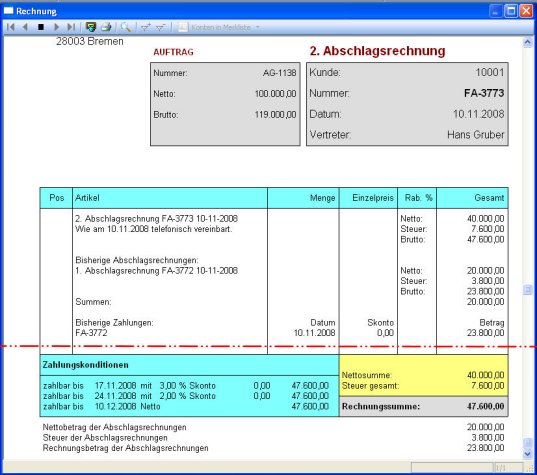537x475 pixels.
Task: Click scrollbar up arrow at top right
Action: point(527,42)
